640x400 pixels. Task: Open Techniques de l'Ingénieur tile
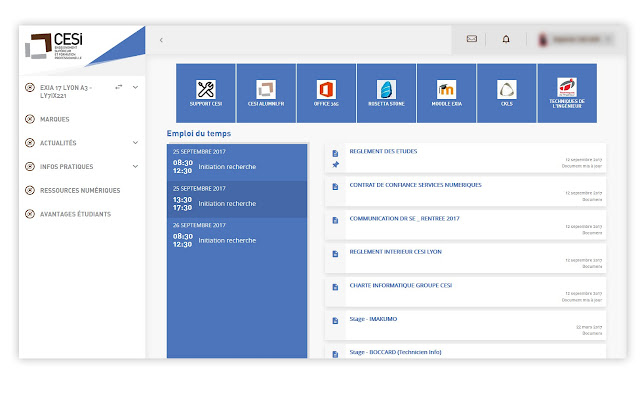566,93
